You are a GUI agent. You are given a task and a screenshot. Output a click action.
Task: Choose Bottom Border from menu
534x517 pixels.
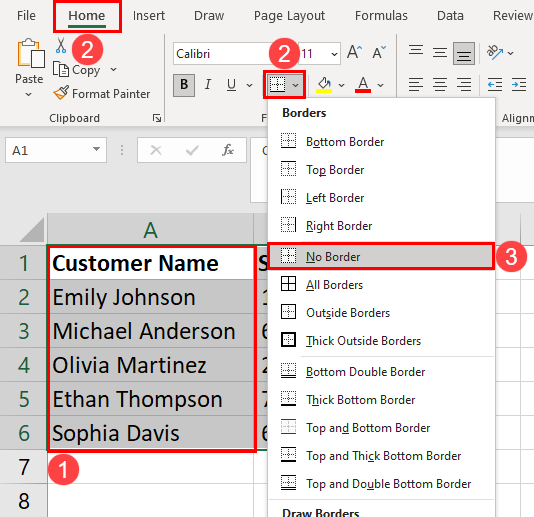tap(381, 141)
